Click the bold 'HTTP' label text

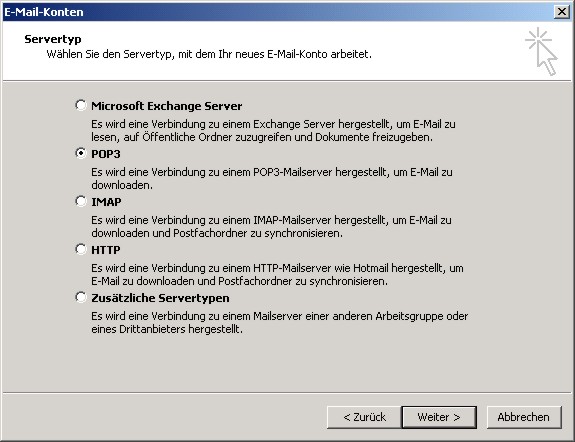[106, 250]
